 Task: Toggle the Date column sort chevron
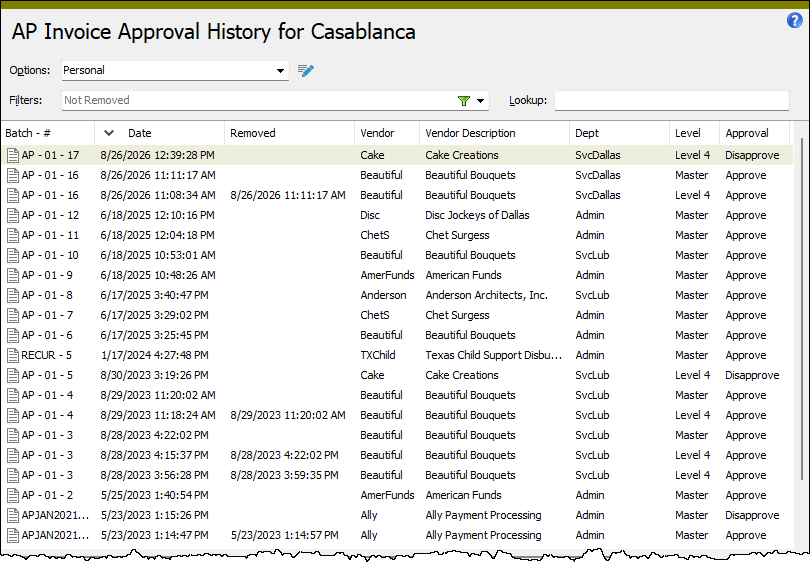[x=108, y=133]
